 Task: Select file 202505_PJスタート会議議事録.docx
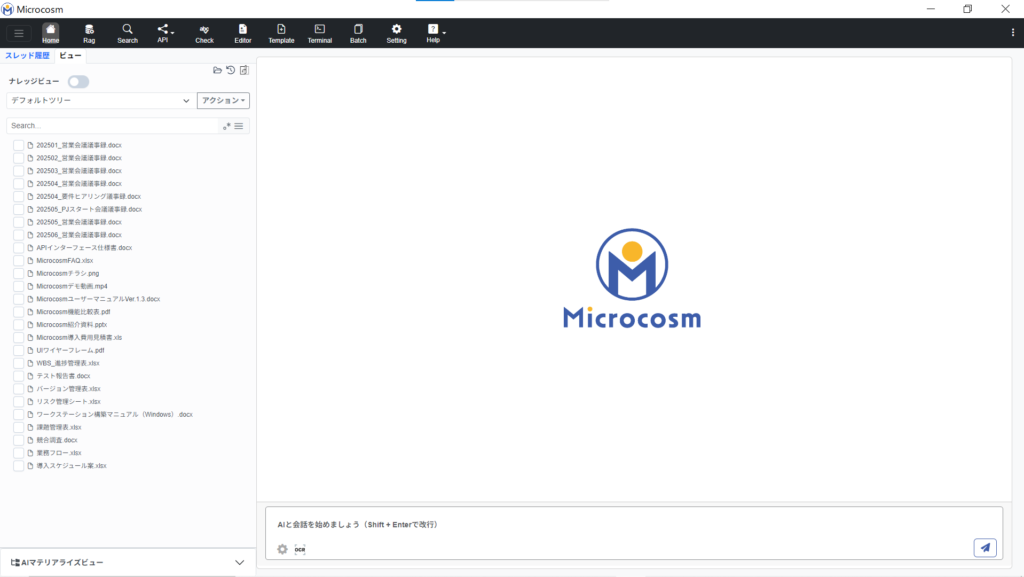click(x=89, y=210)
